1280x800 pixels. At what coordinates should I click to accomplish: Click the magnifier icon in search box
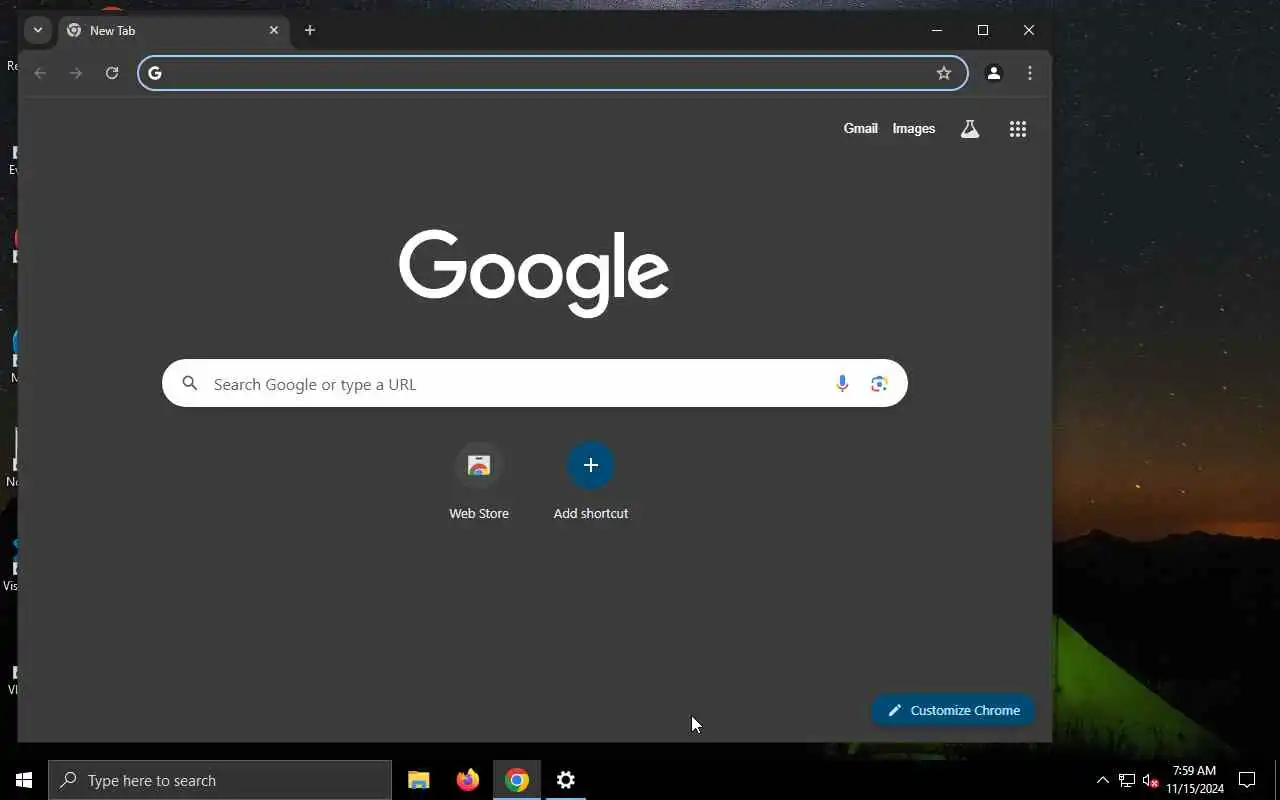pos(190,383)
